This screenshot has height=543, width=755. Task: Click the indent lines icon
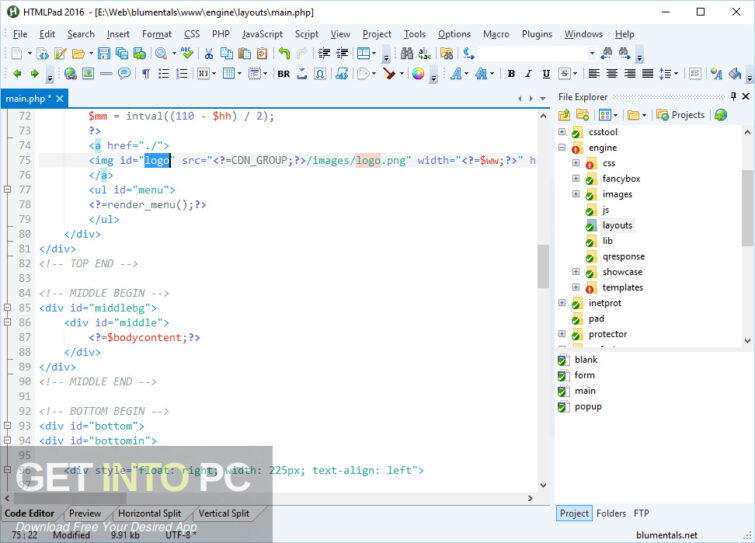coord(325,53)
